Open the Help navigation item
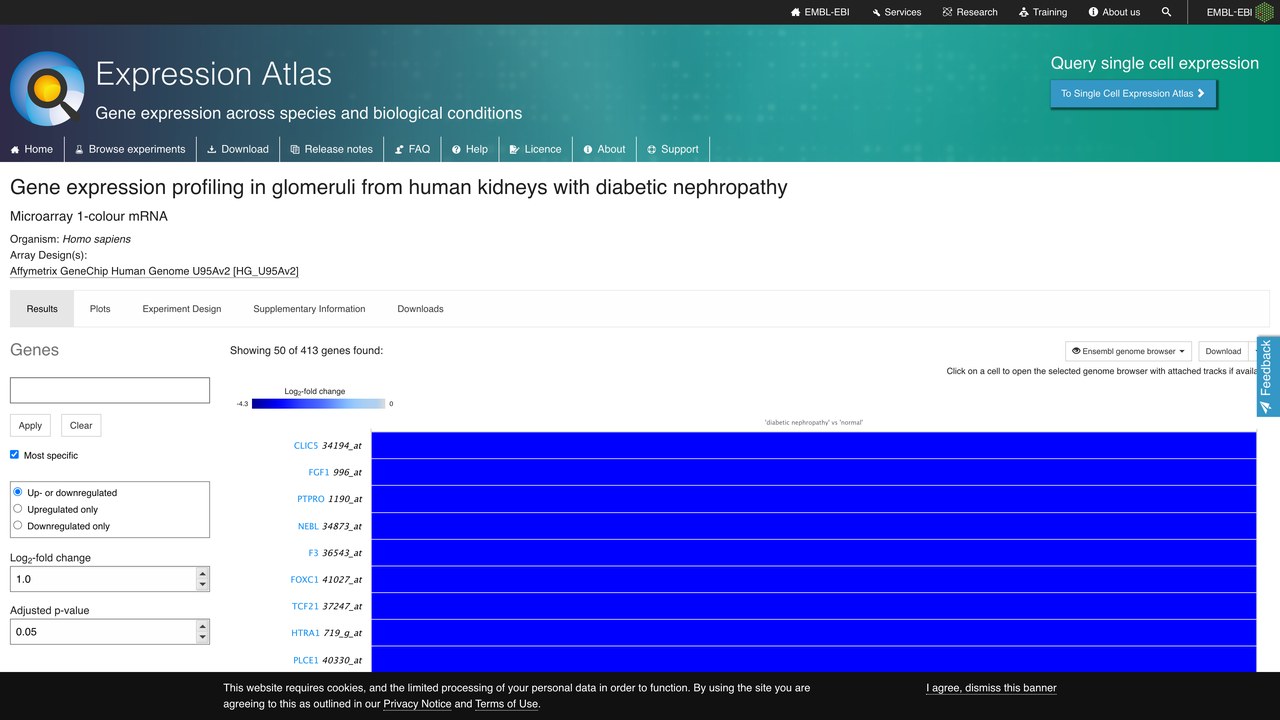The height and width of the screenshot is (720, 1280). tap(470, 149)
